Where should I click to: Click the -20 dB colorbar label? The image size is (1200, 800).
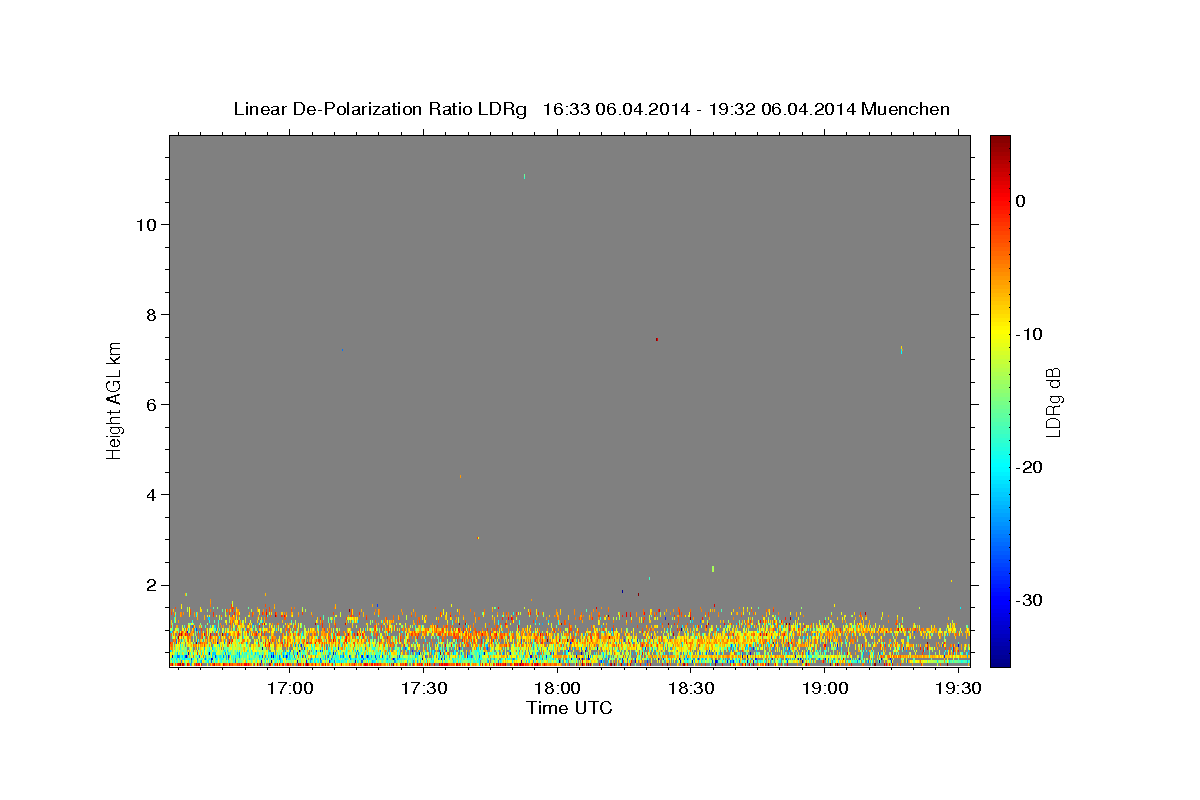pyautogui.click(x=1030, y=467)
